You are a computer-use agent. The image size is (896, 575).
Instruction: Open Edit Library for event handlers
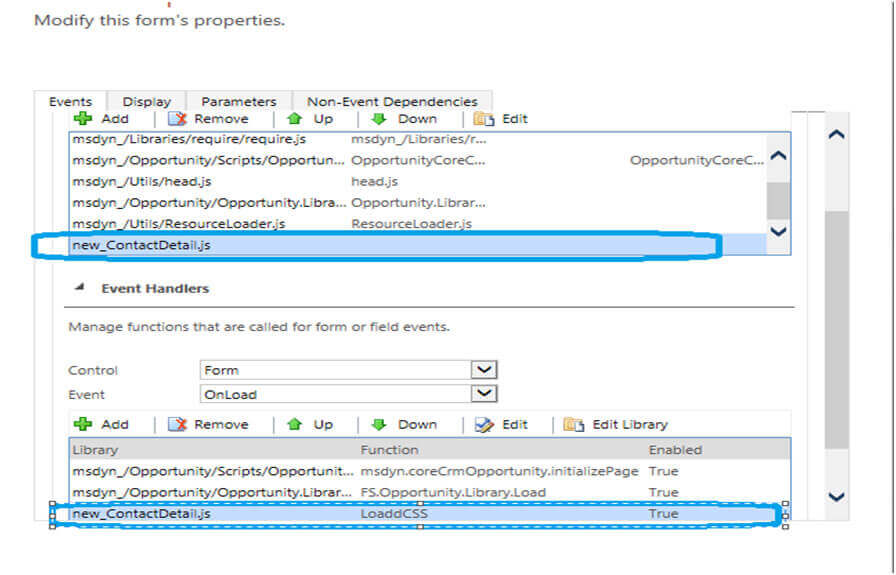pos(573,424)
